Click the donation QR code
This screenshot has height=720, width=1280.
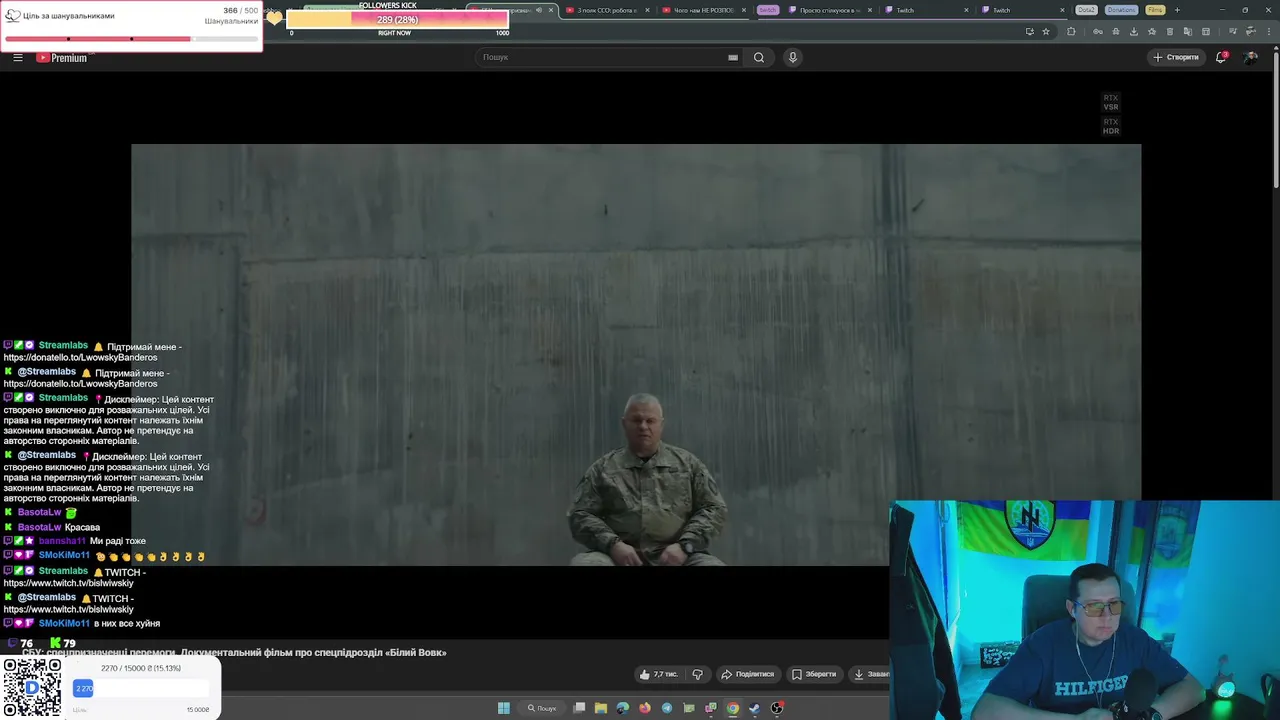point(32,687)
